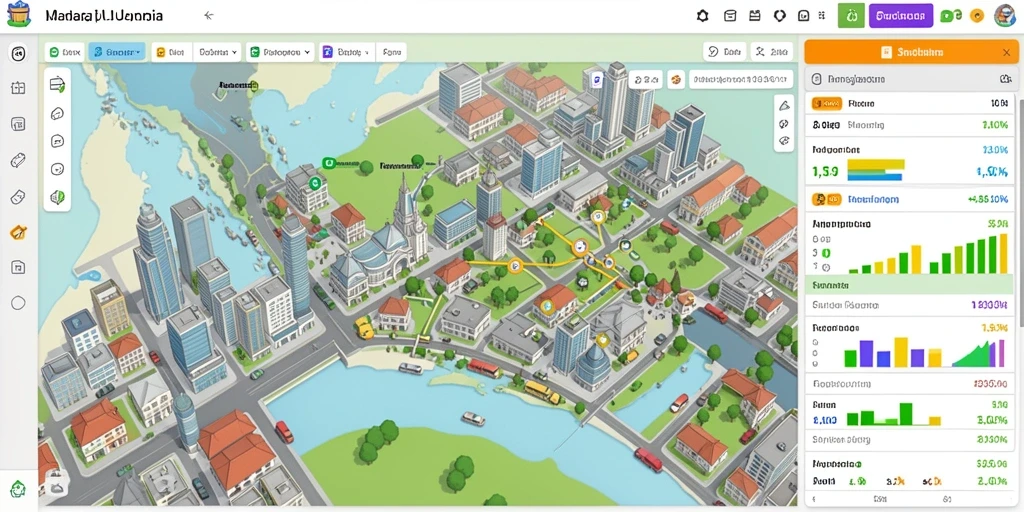Expand the dropdown with purple icon
Screen dimensions: 1024x512
347,52
